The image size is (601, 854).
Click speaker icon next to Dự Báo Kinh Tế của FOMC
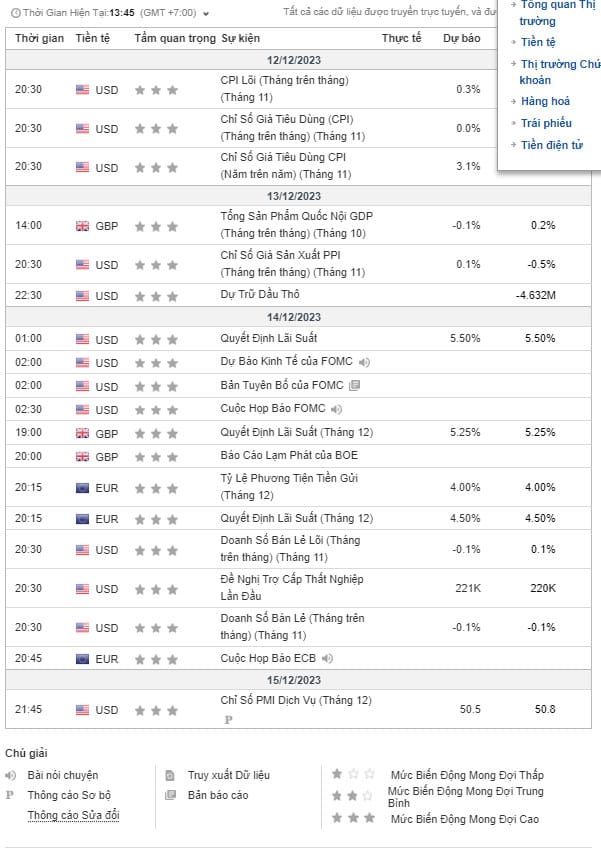pos(364,362)
